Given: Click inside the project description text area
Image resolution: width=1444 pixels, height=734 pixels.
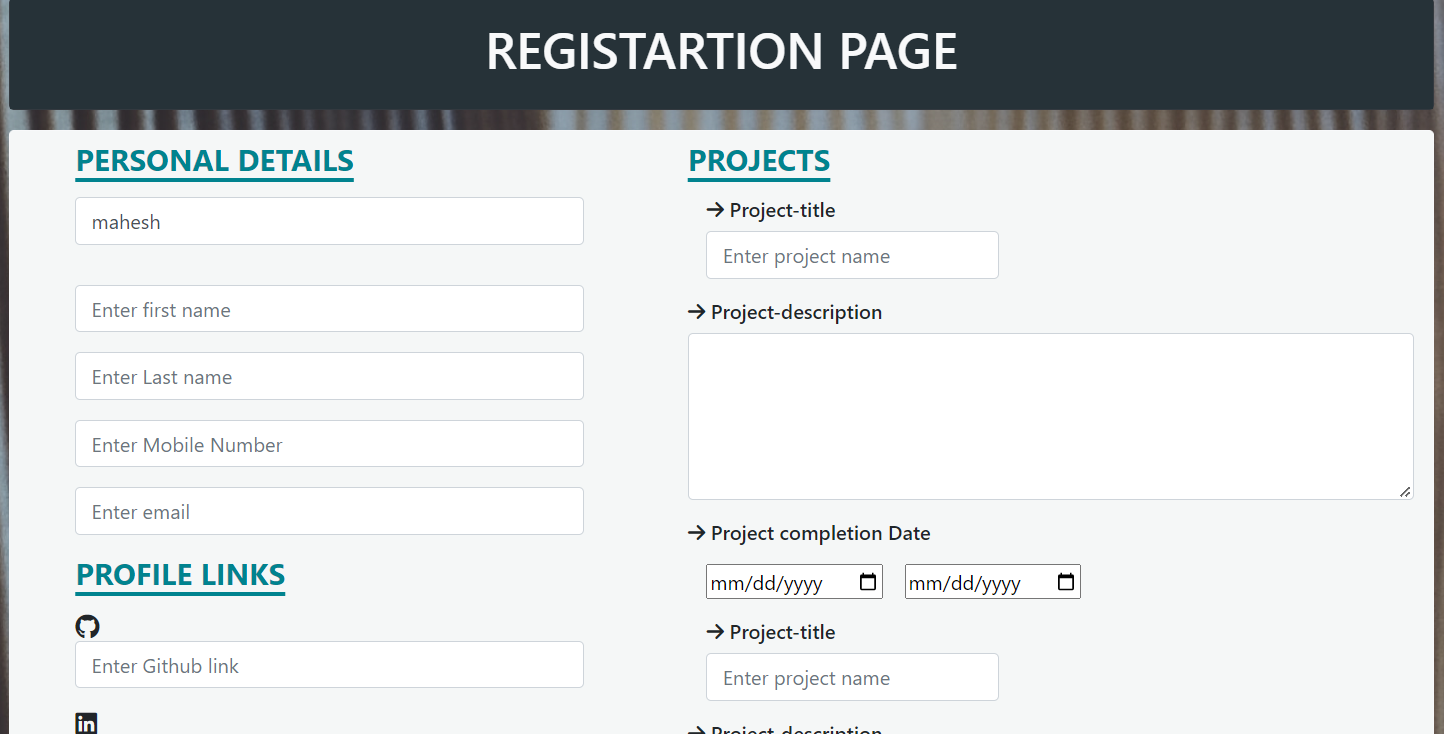Looking at the screenshot, I should pos(1050,416).
